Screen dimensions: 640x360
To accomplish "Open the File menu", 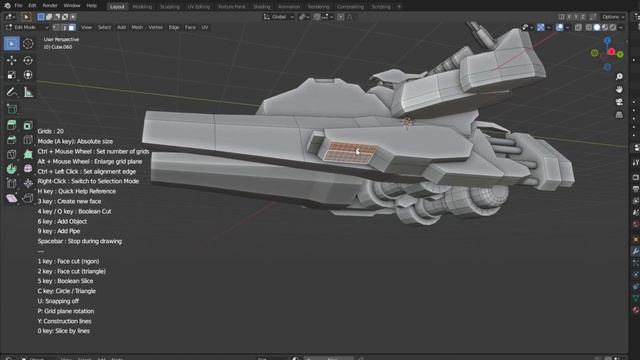I will [19, 6].
